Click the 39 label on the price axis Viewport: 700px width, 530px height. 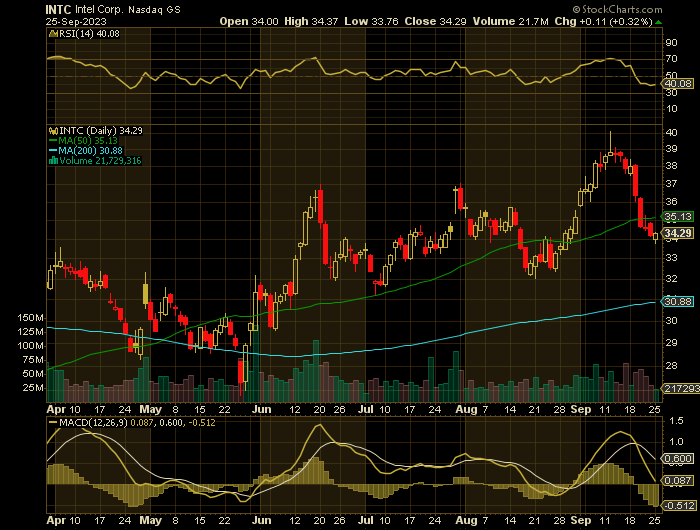click(x=671, y=149)
